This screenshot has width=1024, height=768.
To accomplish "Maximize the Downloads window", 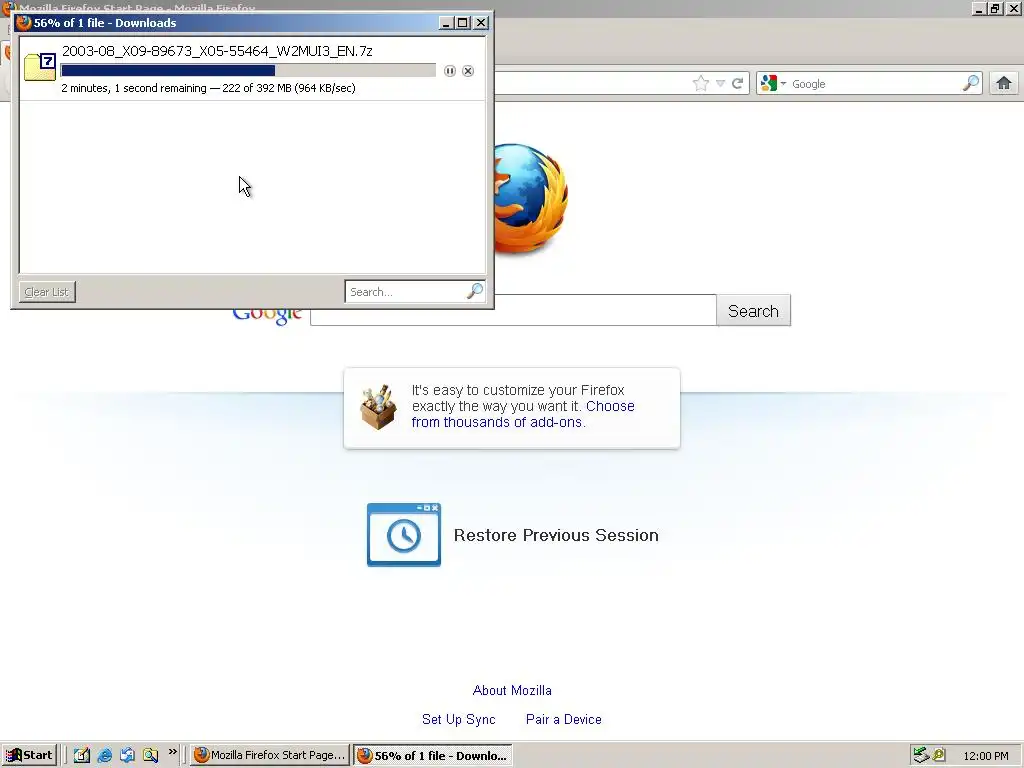I will (462, 23).
